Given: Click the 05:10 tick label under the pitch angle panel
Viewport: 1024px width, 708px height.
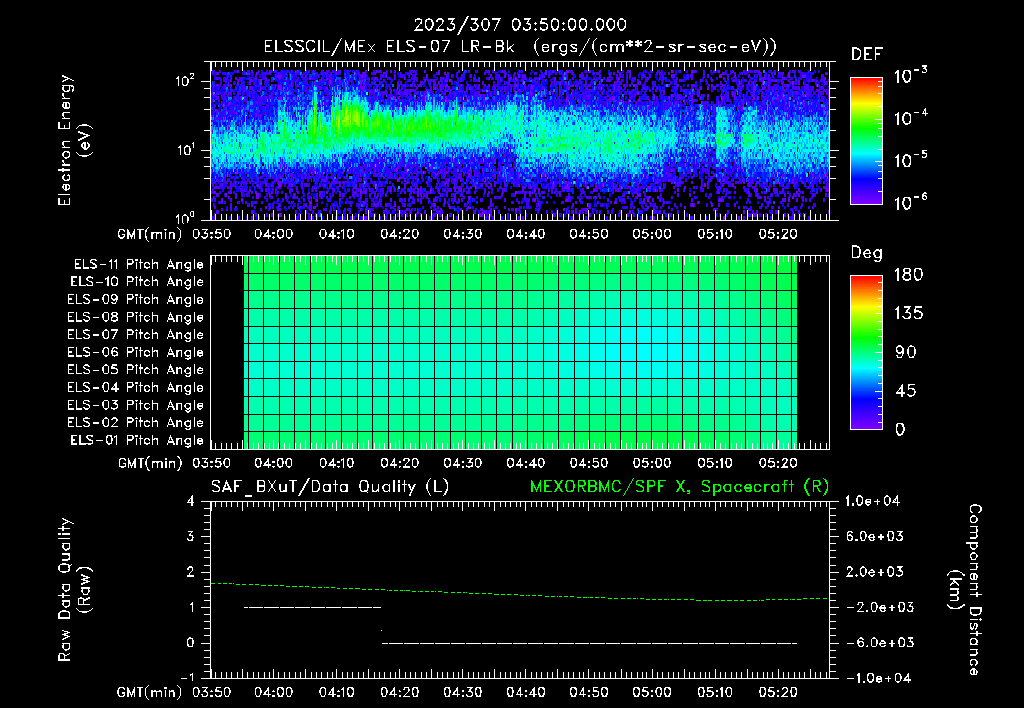Looking at the screenshot, I should click(714, 464).
